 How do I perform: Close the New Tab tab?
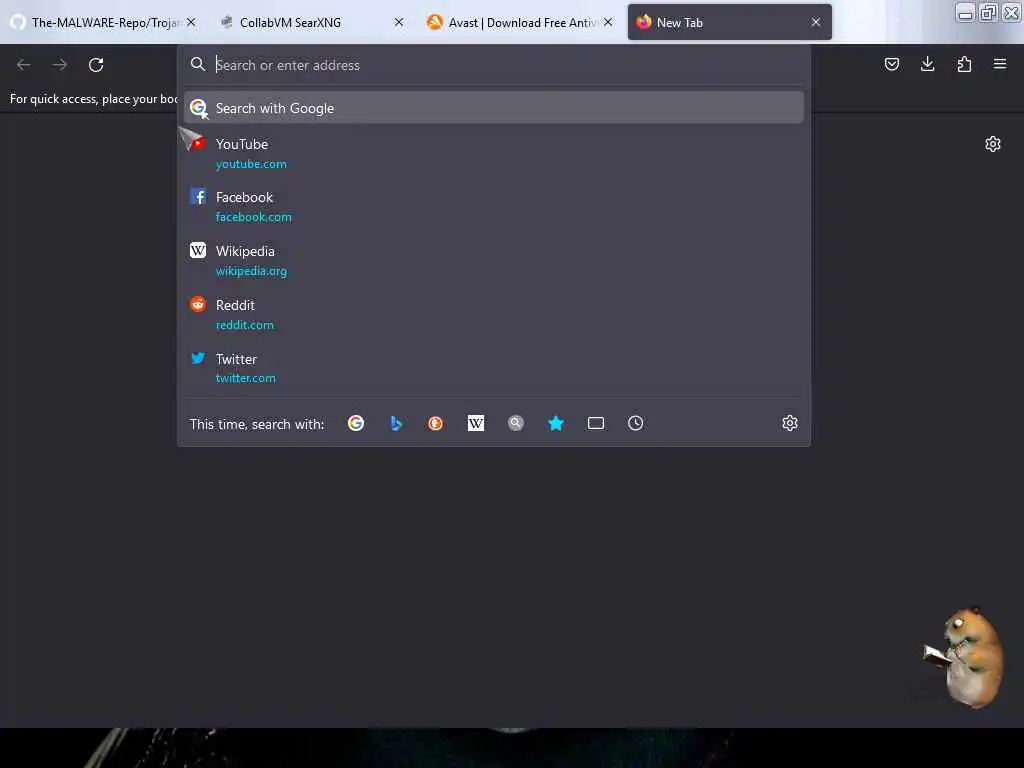(x=816, y=22)
